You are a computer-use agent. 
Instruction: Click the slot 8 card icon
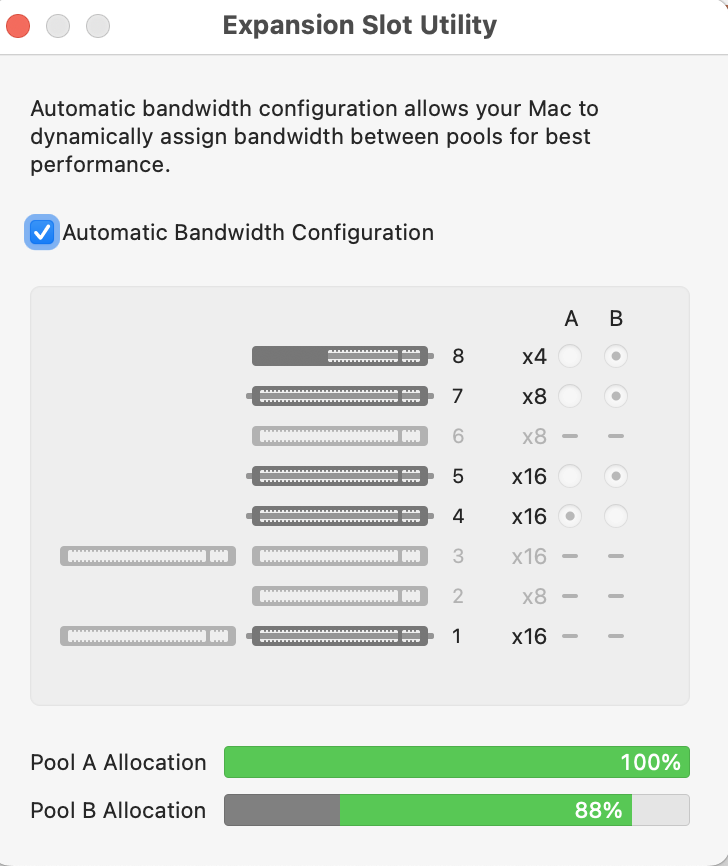340,355
